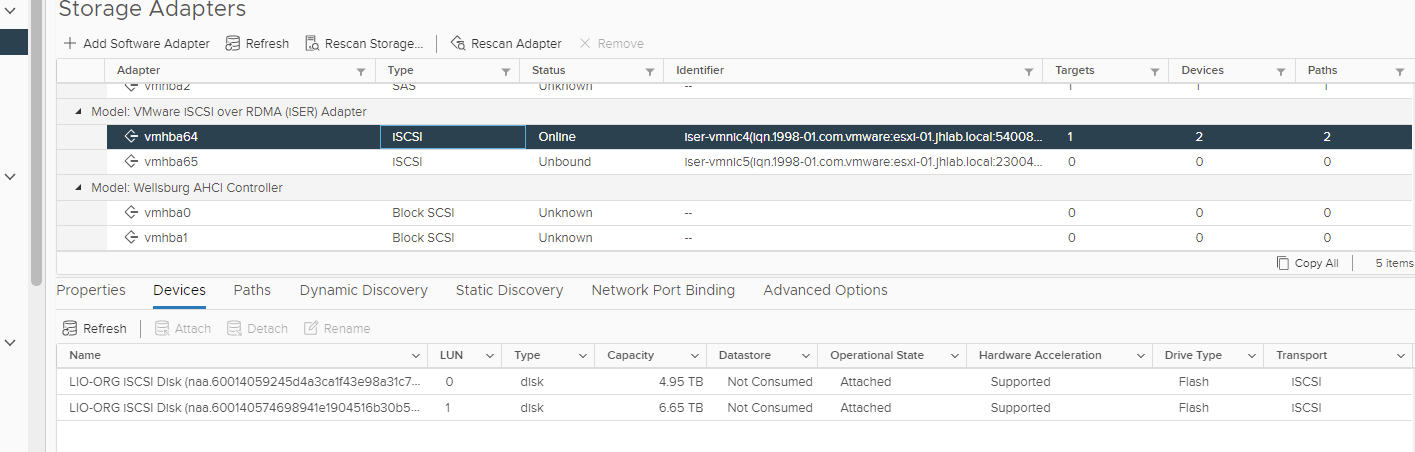The width and height of the screenshot is (1415, 452).
Task: Open the Static Discovery tab
Action: click(509, 290)
